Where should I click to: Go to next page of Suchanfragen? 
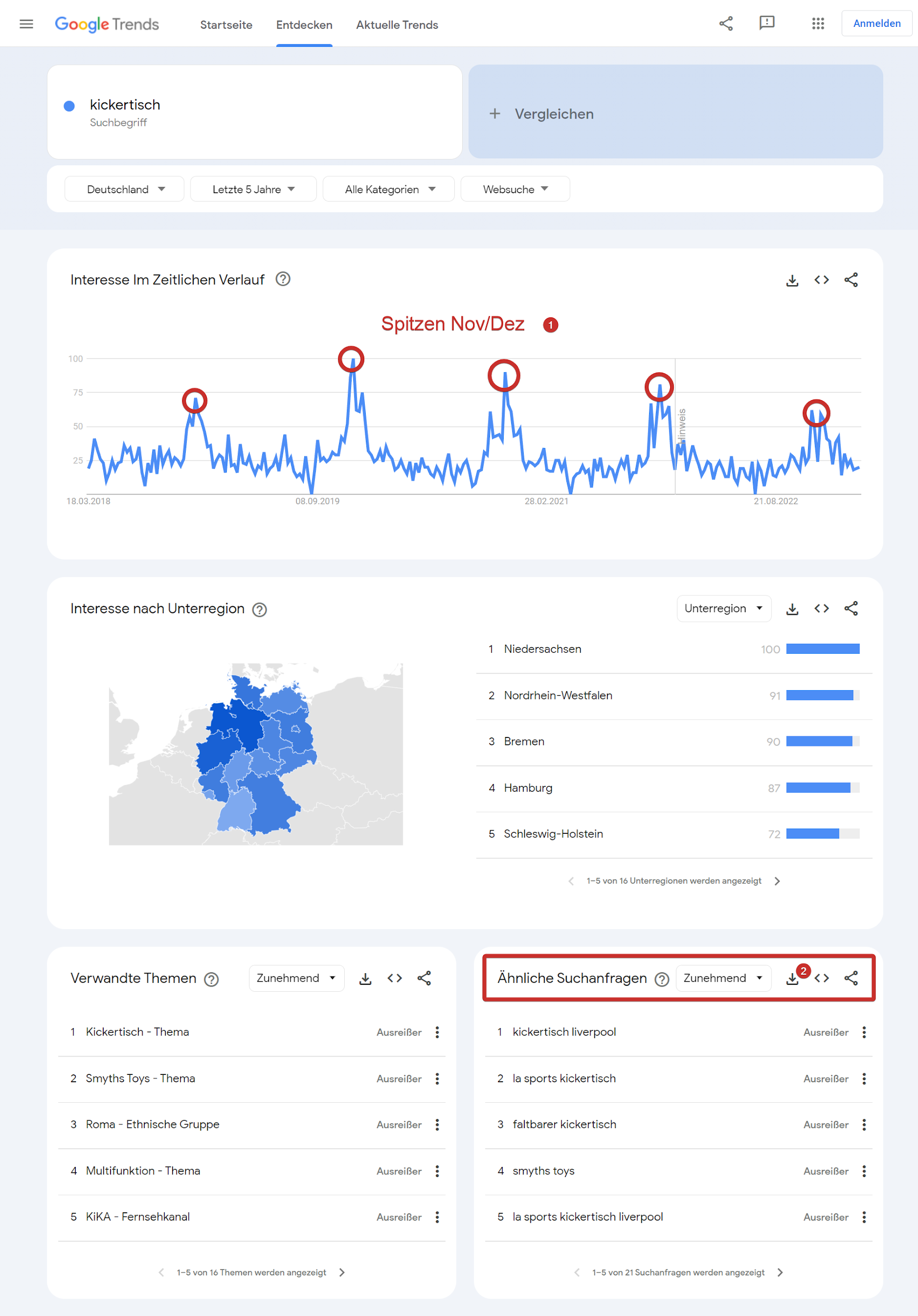(x=780, y=1272)
